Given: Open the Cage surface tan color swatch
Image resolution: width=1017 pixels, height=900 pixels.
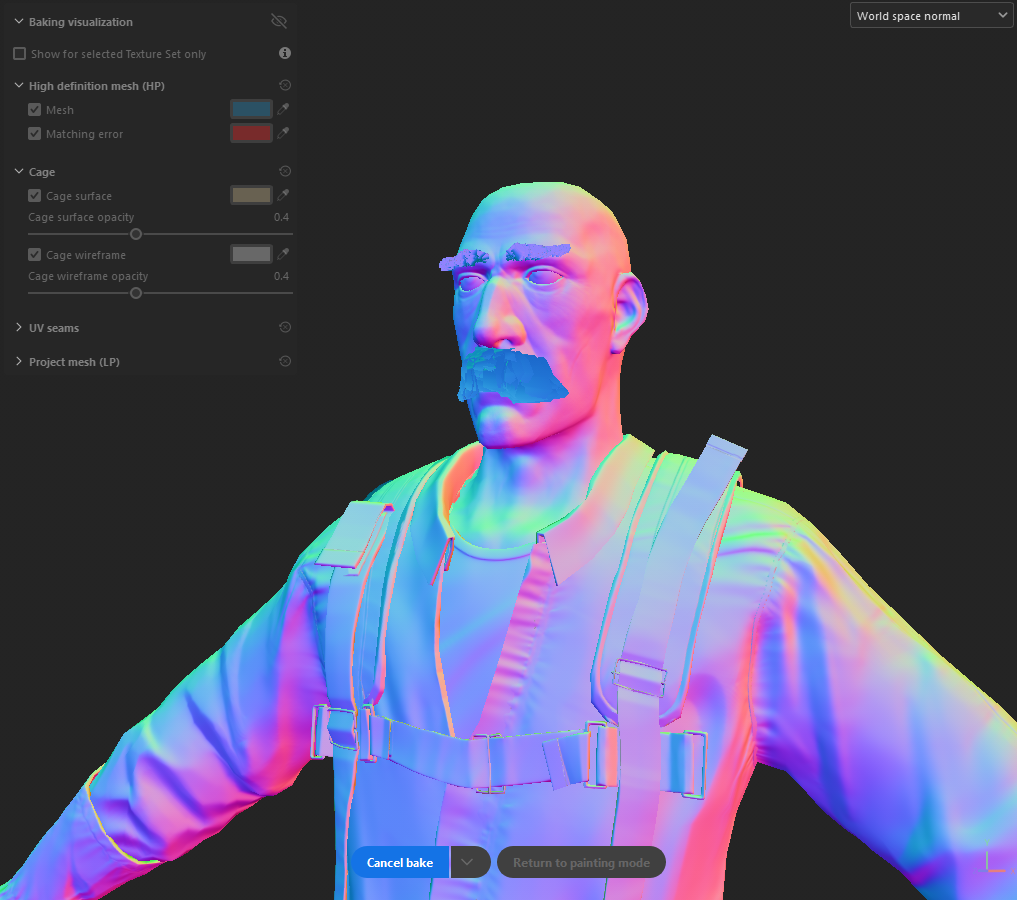Looking at the screenshot, I should [252, 195].
